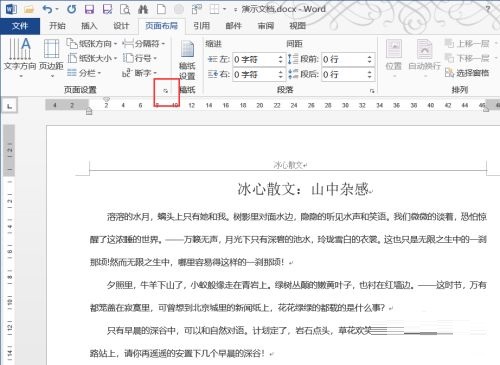
Task: Open the 纸张大小 Paper Size dropdown
Action: 92,58
